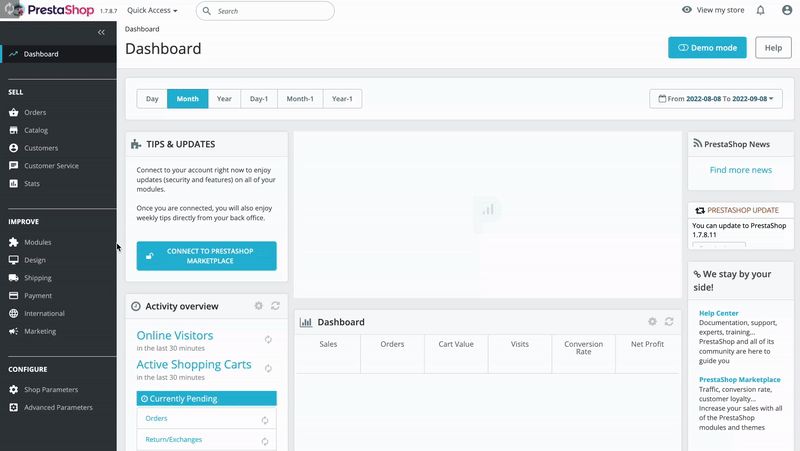Click the Advanced Parameters icon

[14, 408]
